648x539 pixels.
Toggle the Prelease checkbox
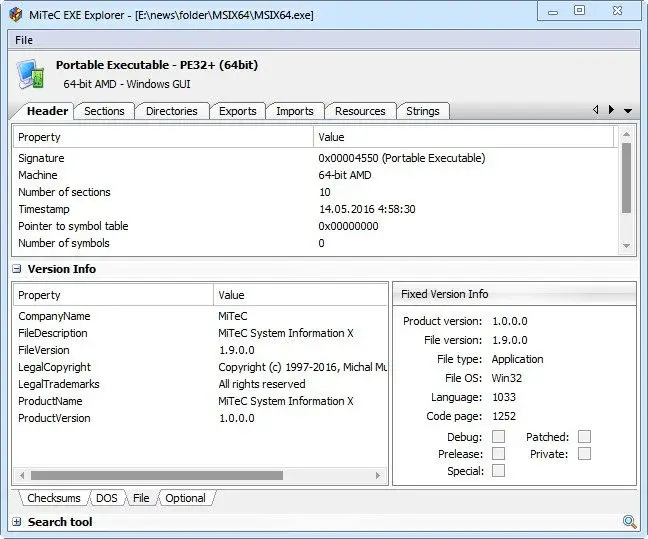pos(498,453)
